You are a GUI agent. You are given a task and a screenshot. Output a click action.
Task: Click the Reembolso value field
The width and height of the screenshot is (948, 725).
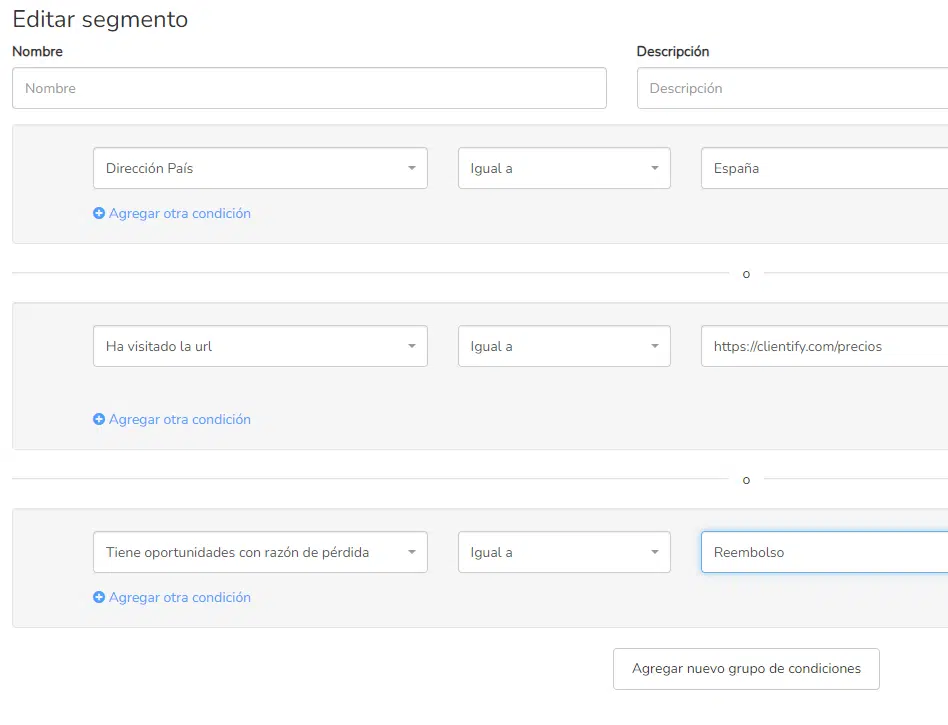click(x=825, y=552)
